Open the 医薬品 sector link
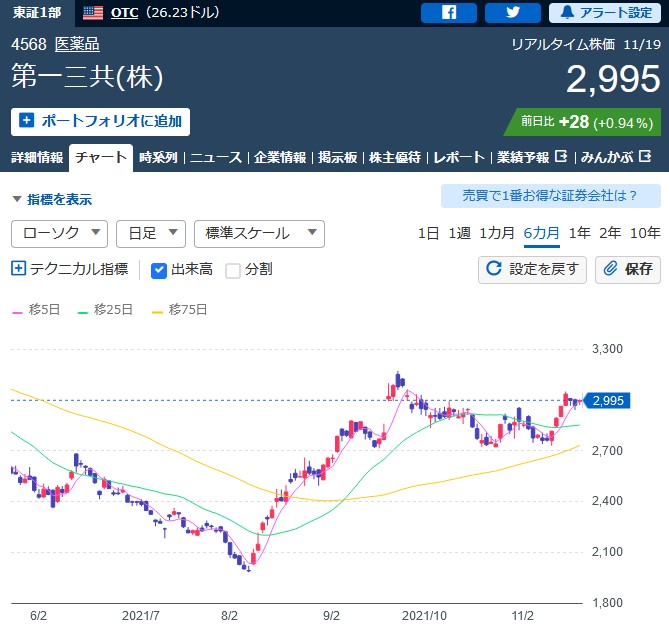 [x=77, y=44]
